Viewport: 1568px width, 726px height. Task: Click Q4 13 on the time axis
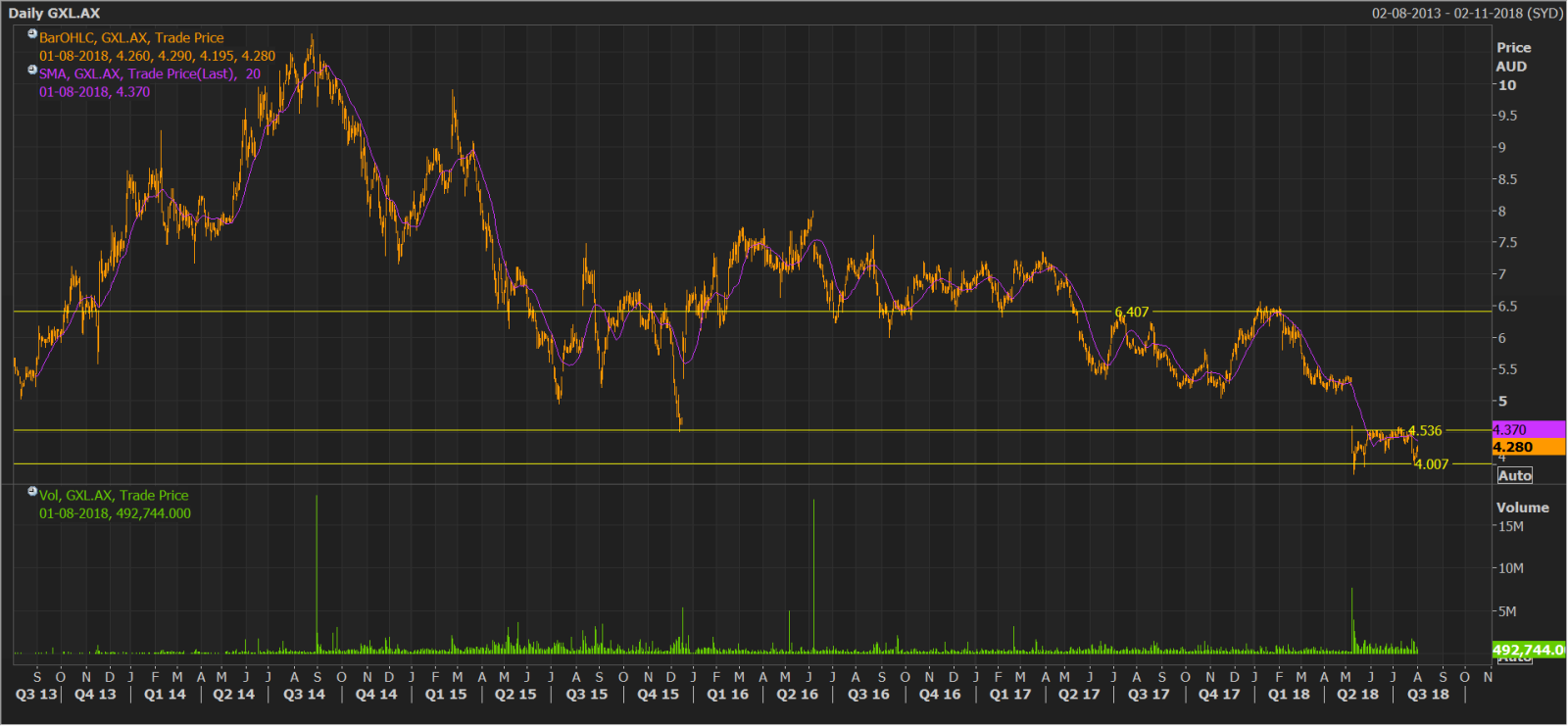click(95, 694)
